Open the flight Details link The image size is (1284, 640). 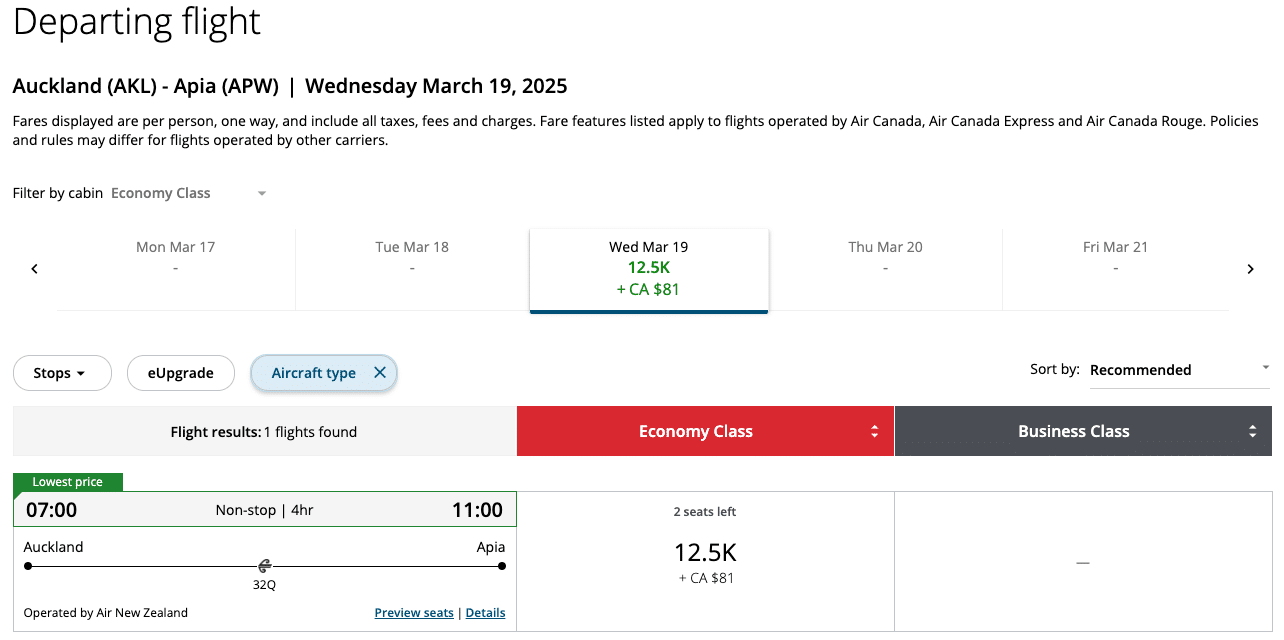485,613
